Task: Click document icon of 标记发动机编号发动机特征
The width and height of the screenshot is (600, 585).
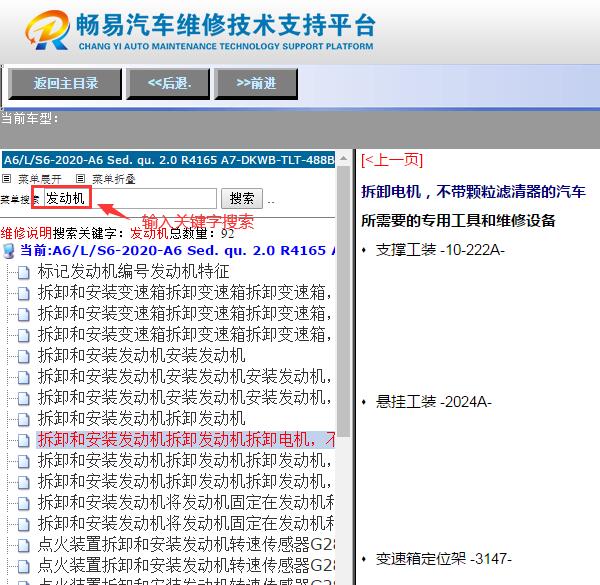Action: tap(24, 273)
